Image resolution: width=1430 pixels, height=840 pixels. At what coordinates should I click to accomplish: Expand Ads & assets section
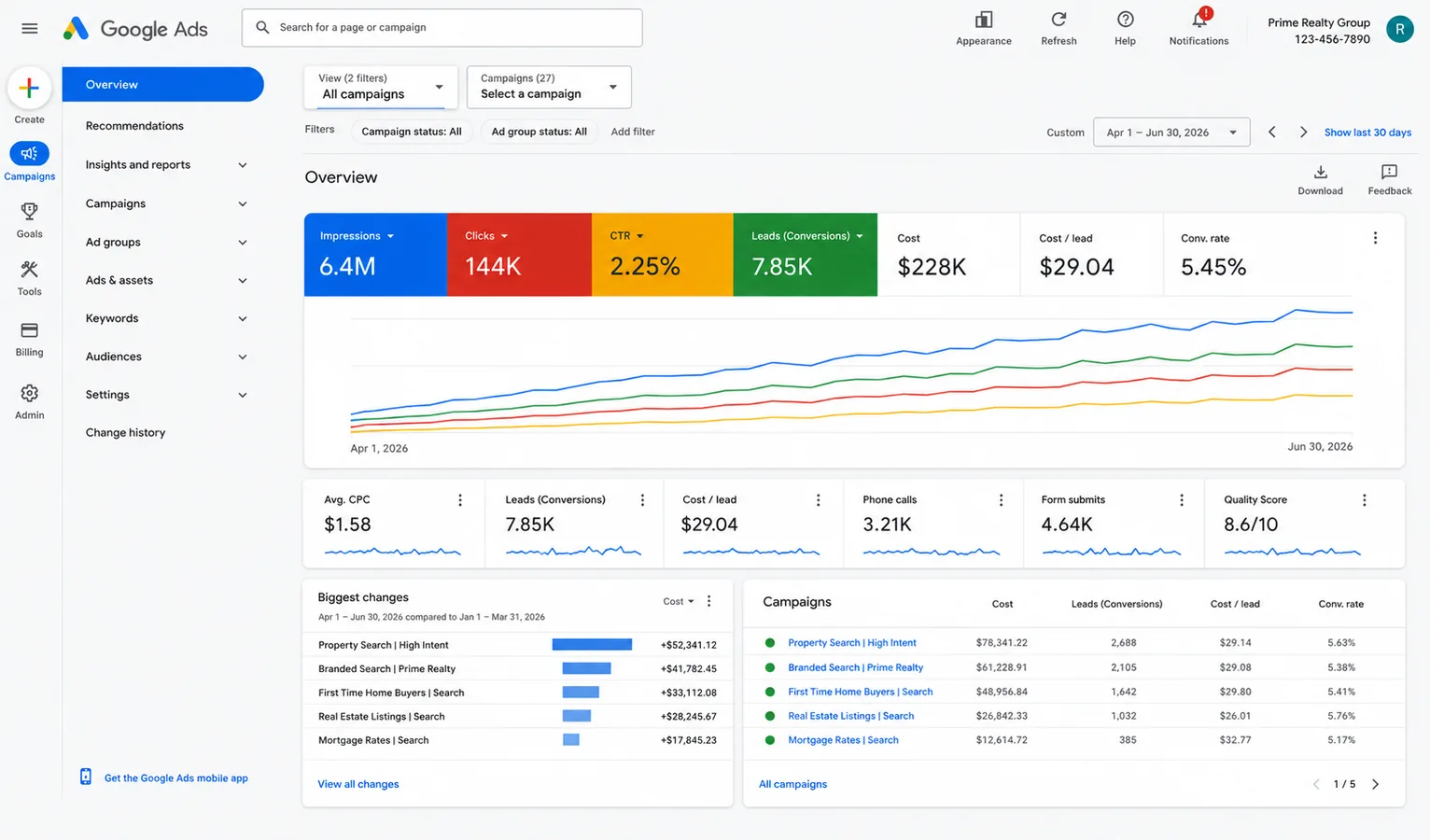(243, 281)
